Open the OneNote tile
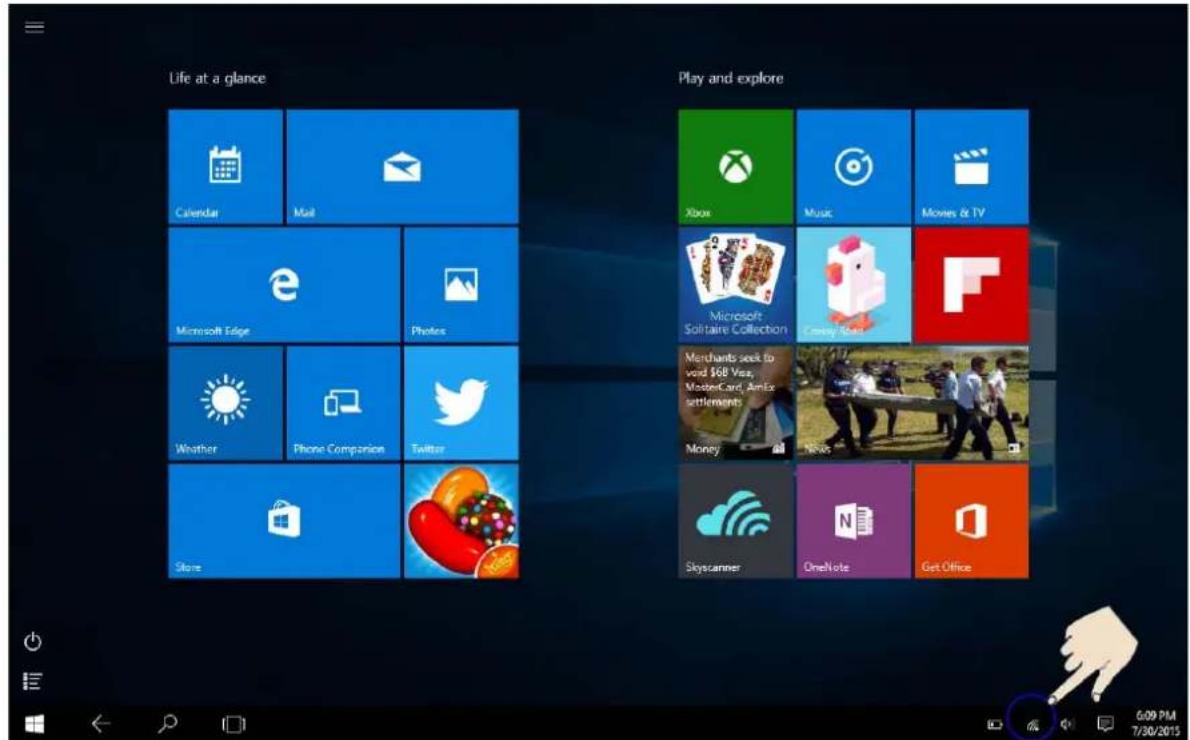The height and width of the screenshot is (740, 1190). [x=854, y=521]
